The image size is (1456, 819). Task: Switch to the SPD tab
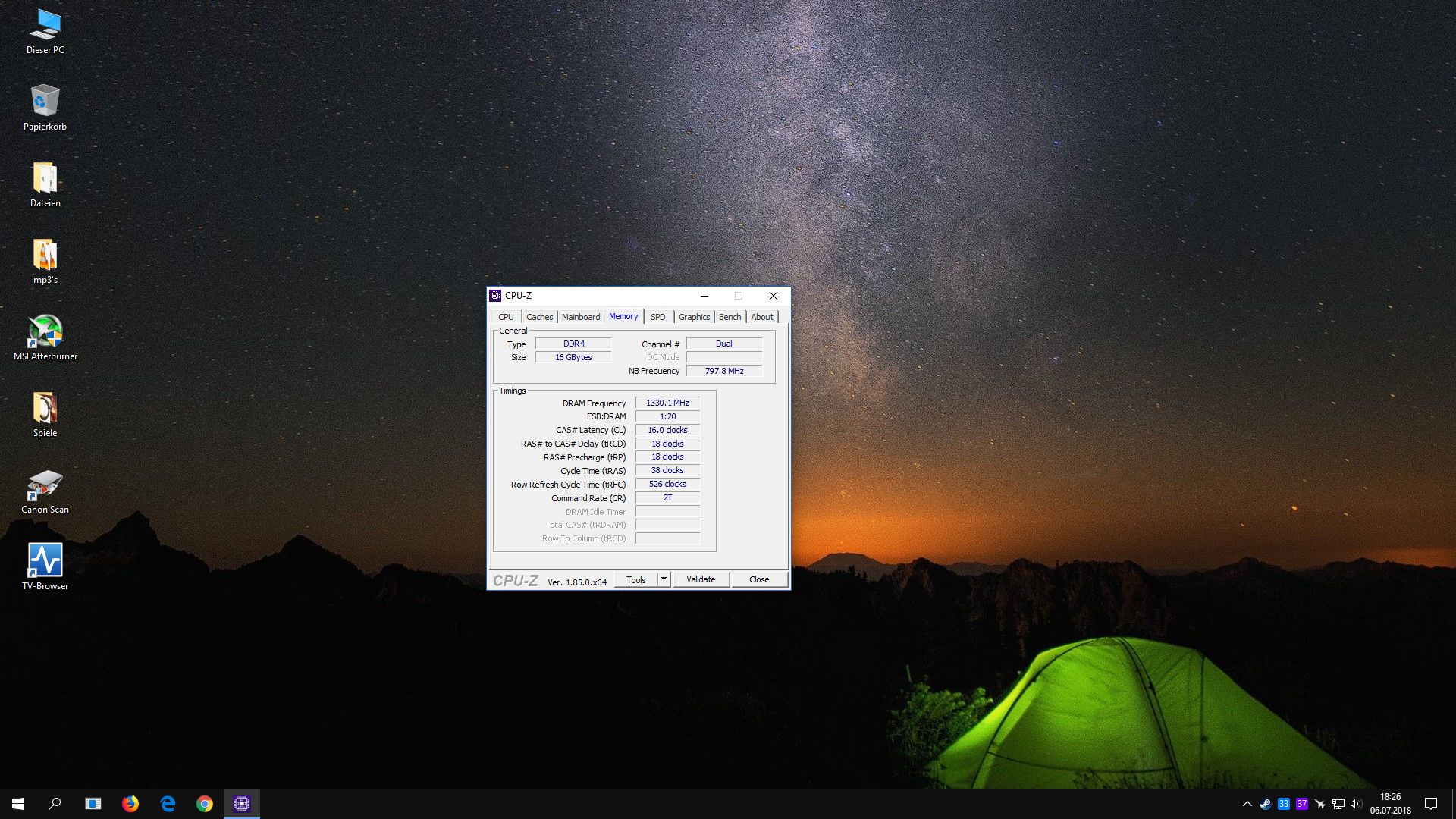(x=657, y=317)
